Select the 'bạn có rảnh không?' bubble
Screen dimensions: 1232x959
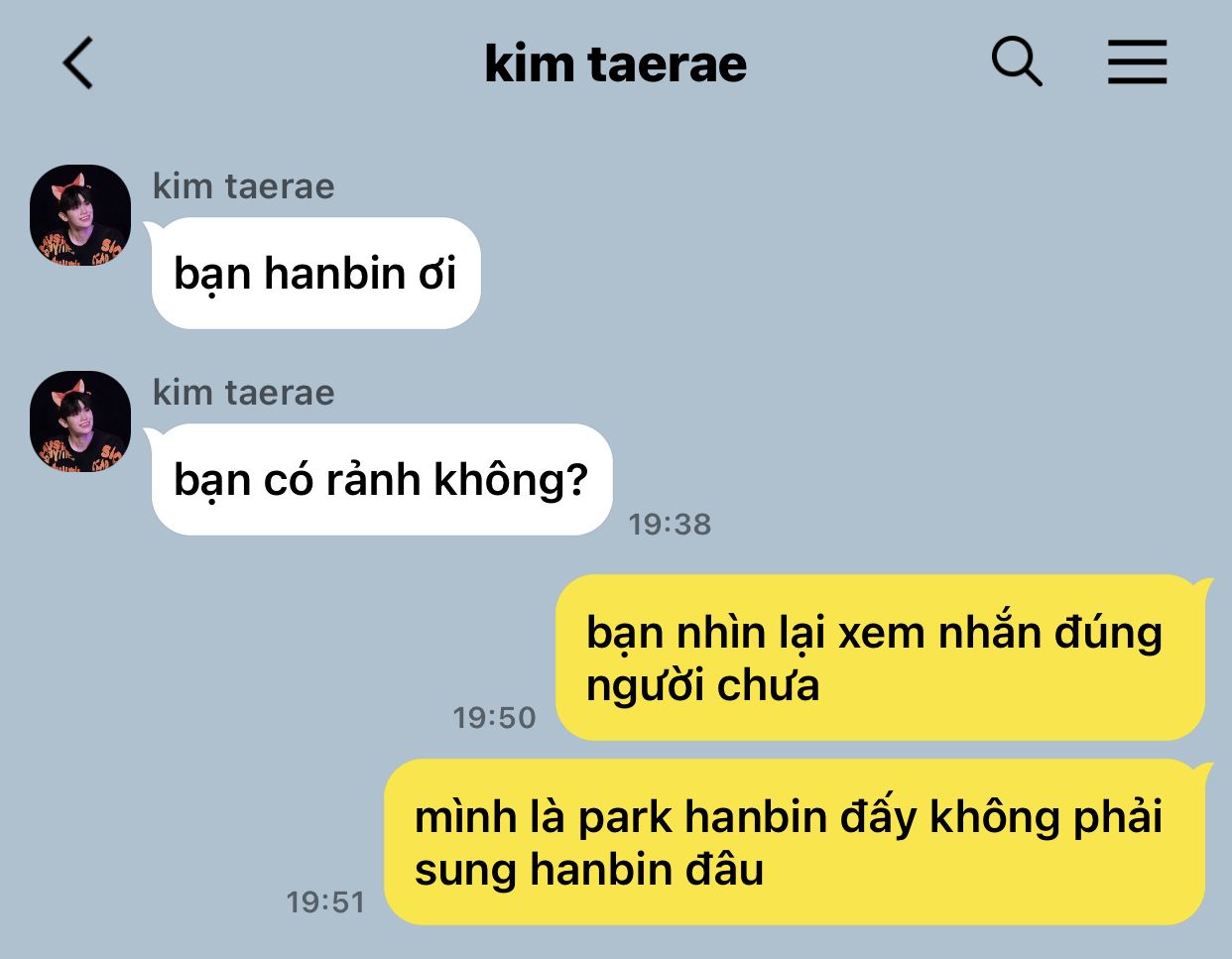pyautogui.click(x=382, y=480)
